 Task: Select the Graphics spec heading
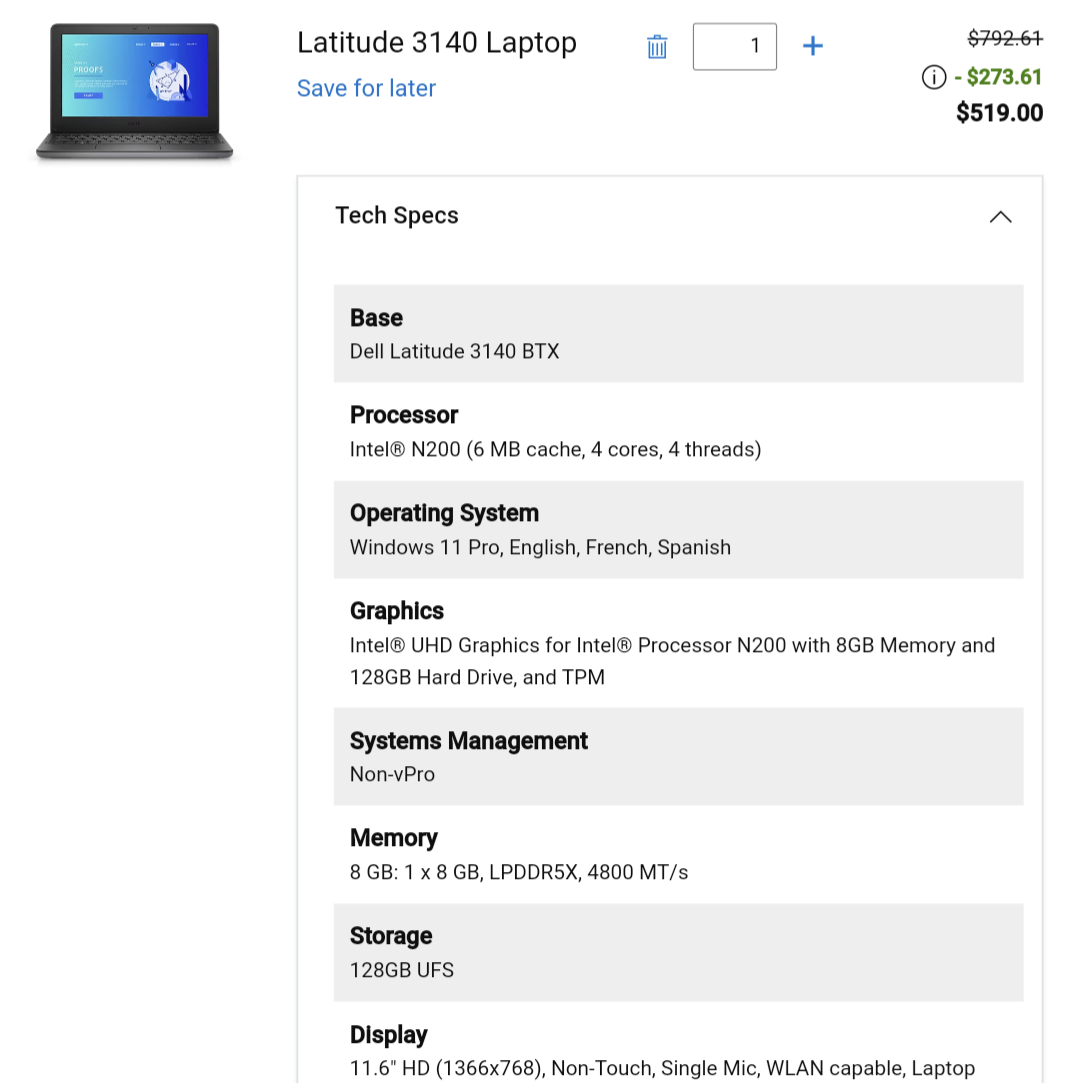[396, 611]
